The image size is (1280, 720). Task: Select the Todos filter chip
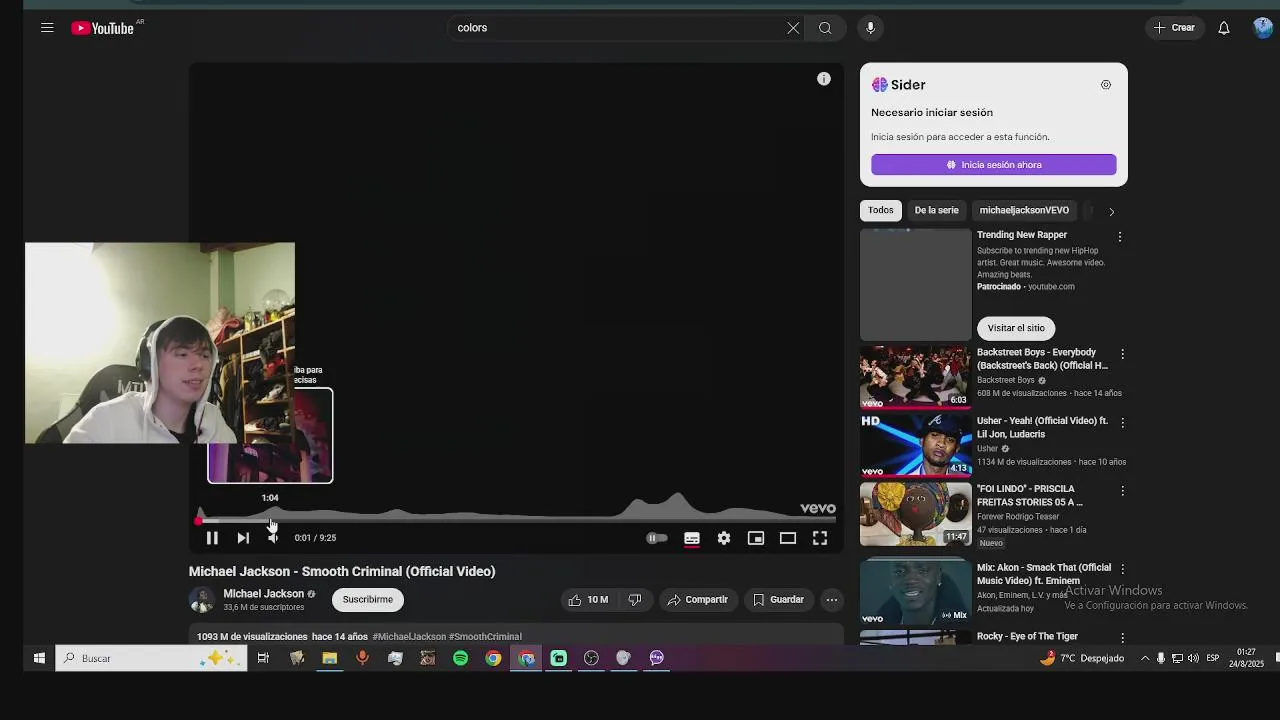click(881, 210)
